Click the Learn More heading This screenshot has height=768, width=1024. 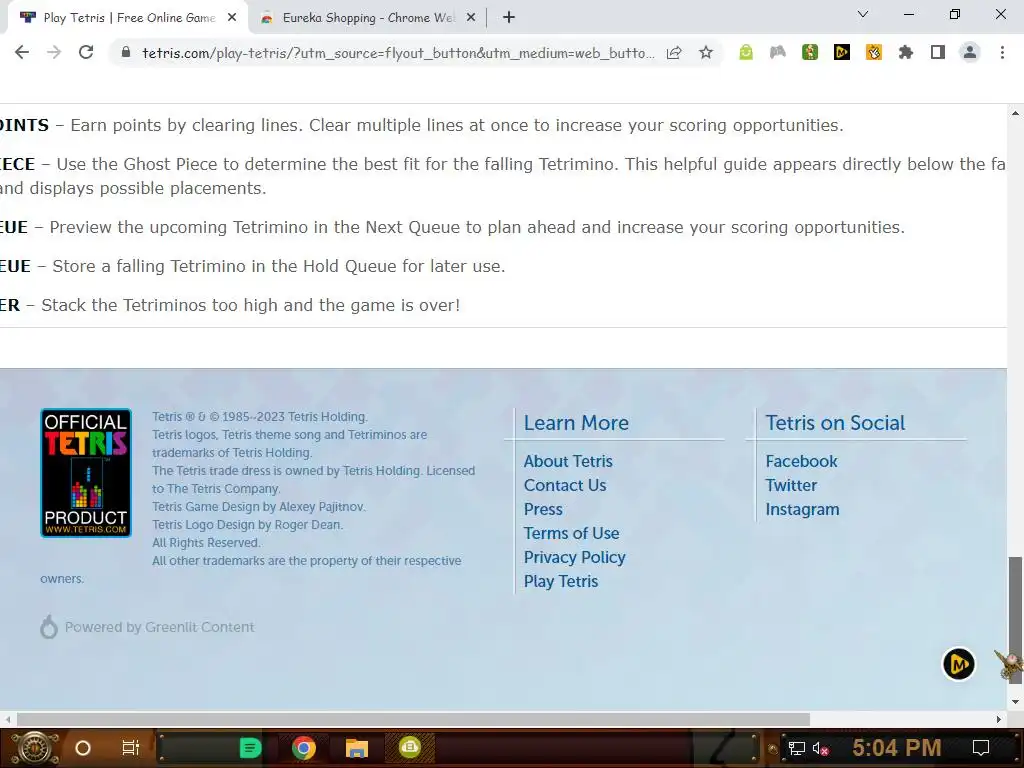576,423
